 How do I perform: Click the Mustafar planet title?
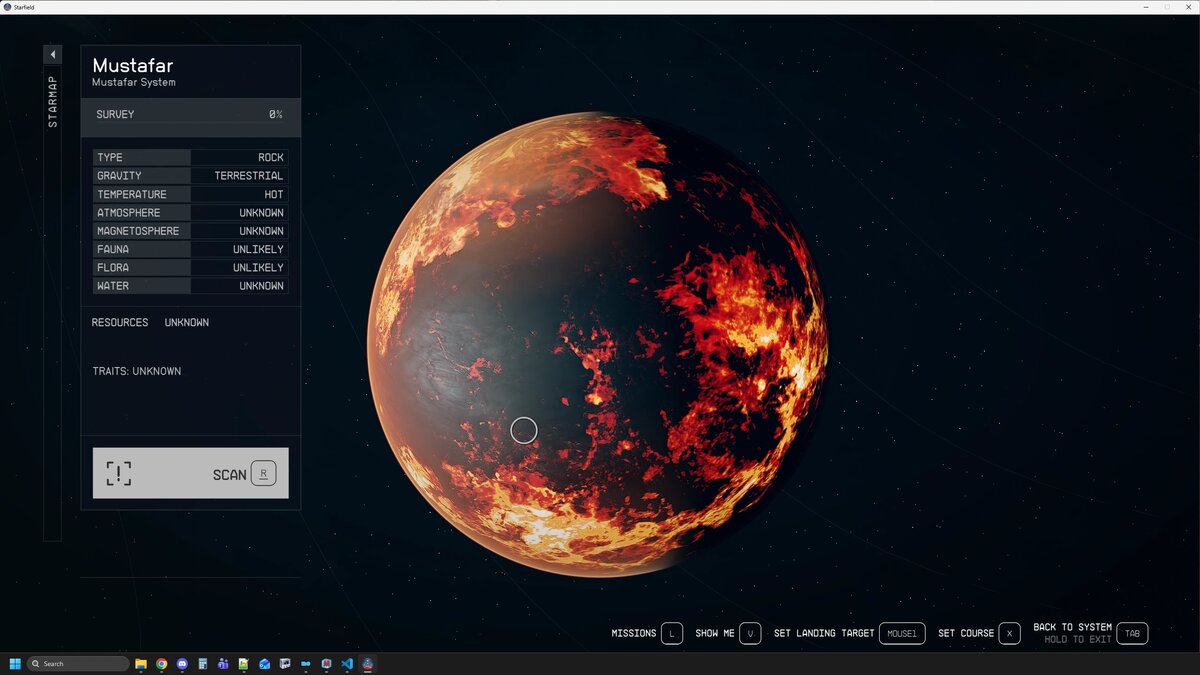(133, 66)
